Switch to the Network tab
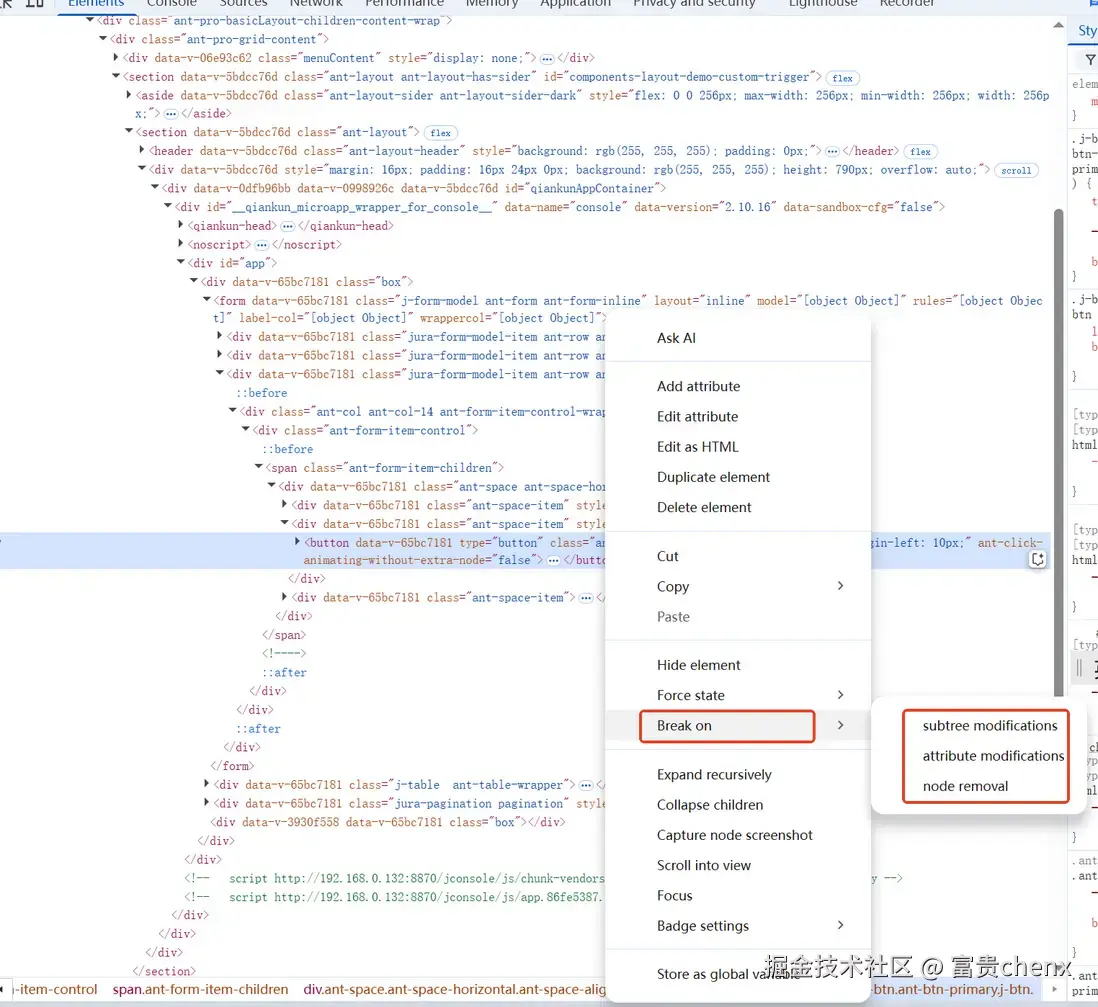The height and width of the screenshot is (1007, 1098). tap(316, 4)
